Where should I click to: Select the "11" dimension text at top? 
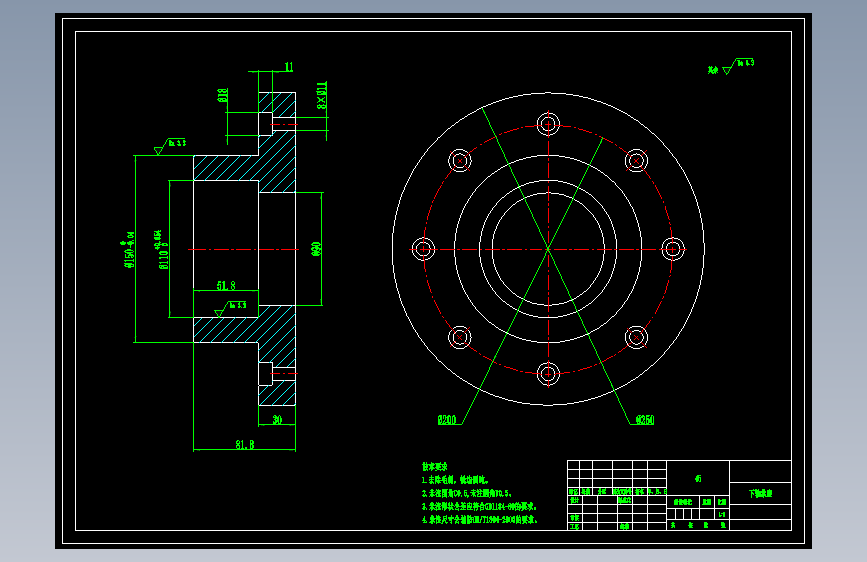[289, 67]
